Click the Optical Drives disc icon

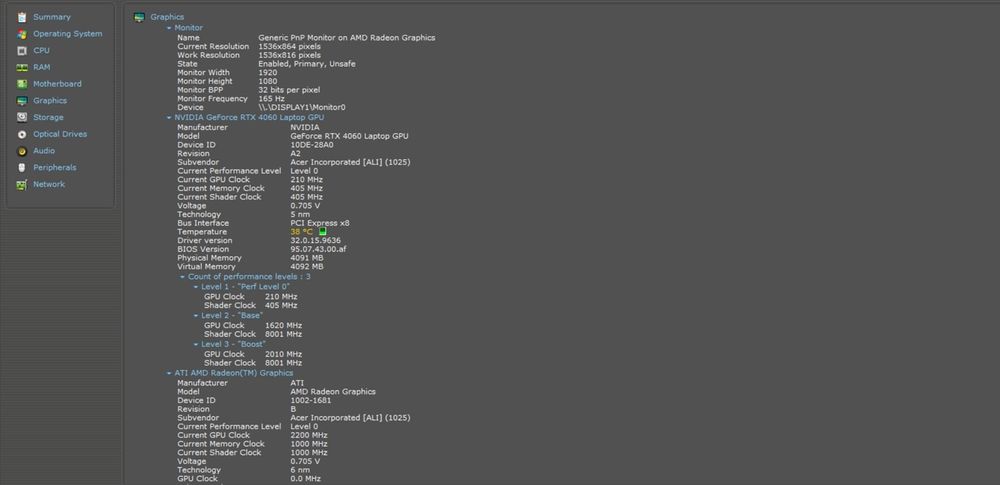click(x=22, y=134)
